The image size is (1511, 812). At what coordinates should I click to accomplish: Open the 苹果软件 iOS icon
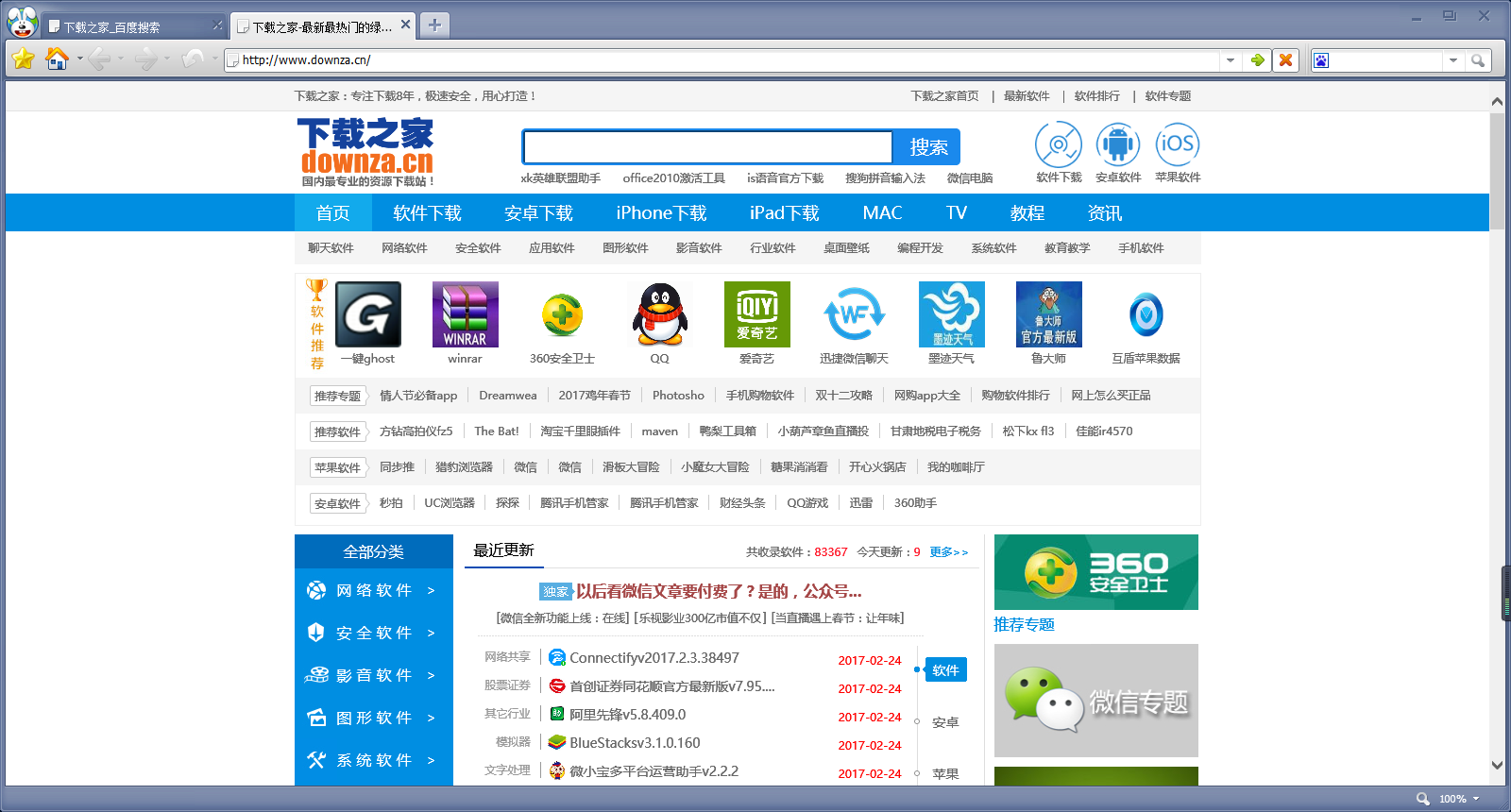(x=1178, y=144)
